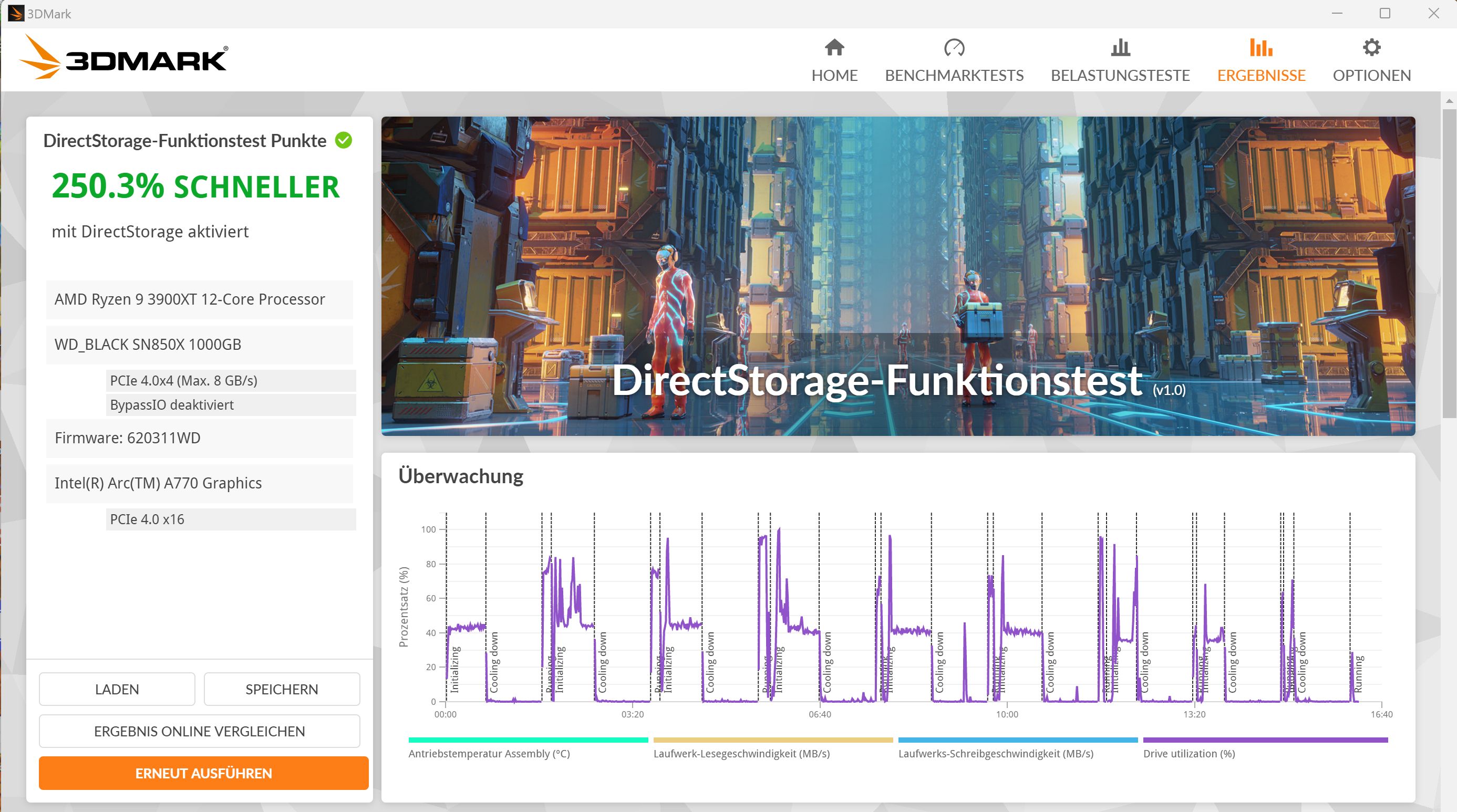Click ERGEBNIS ONLINE VERGLEICHEN button
This screenshot has width=1457, height=812.
click(x=199, y=731)
